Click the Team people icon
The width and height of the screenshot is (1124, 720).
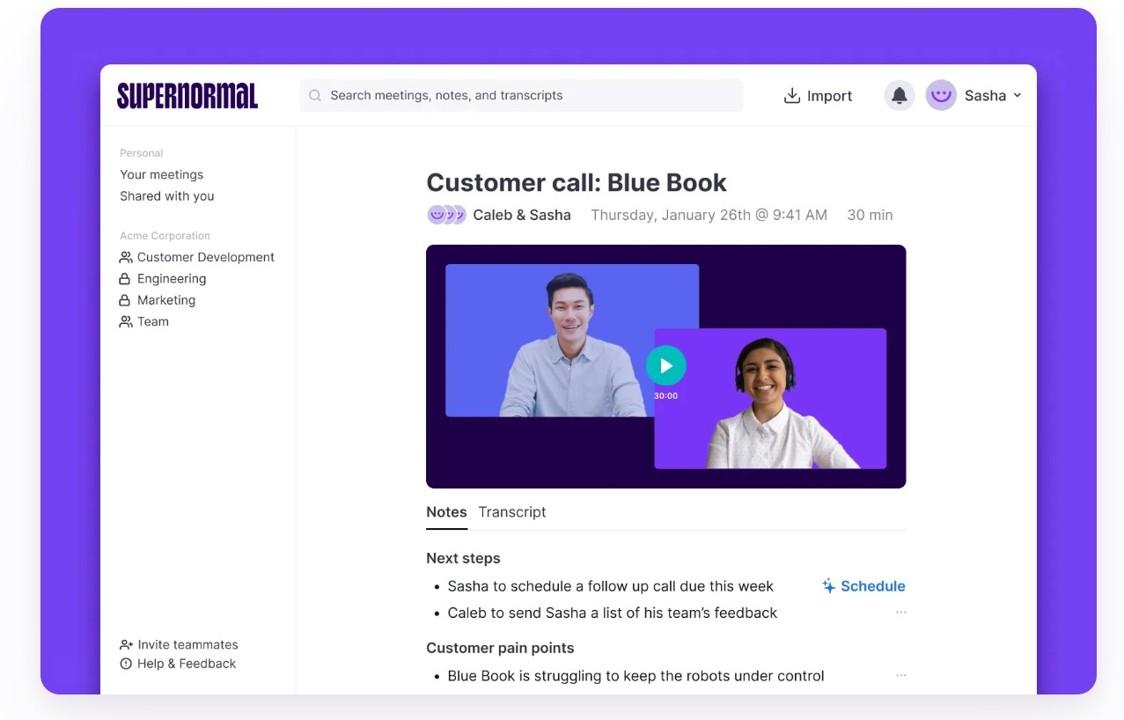click(x=125, y=321)
